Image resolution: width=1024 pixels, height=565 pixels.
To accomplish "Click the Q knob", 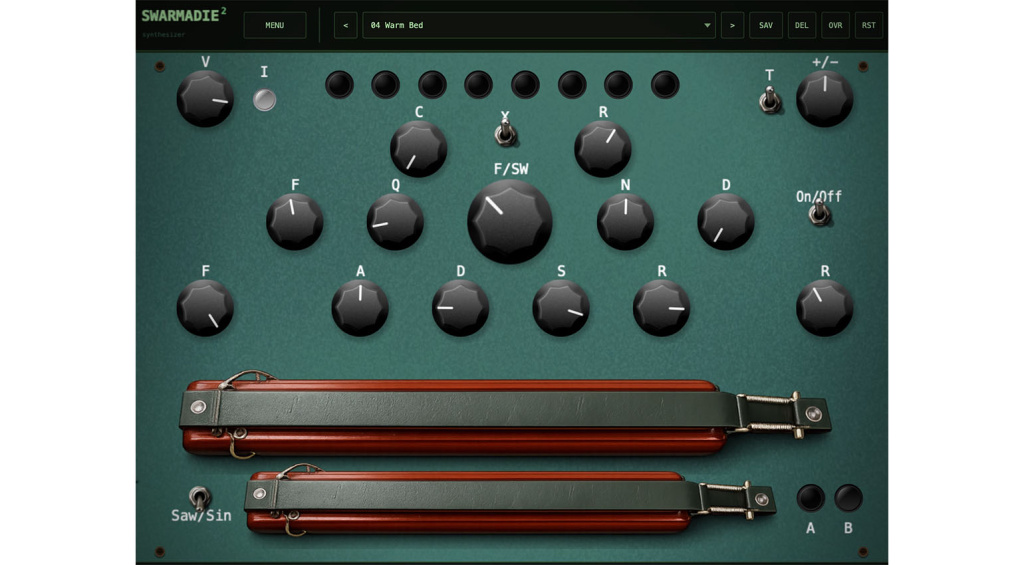I will point(395,222).
